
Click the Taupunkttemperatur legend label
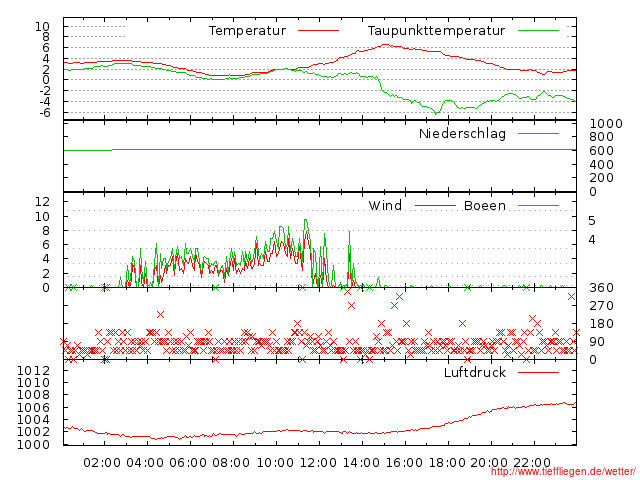point(436,31)
